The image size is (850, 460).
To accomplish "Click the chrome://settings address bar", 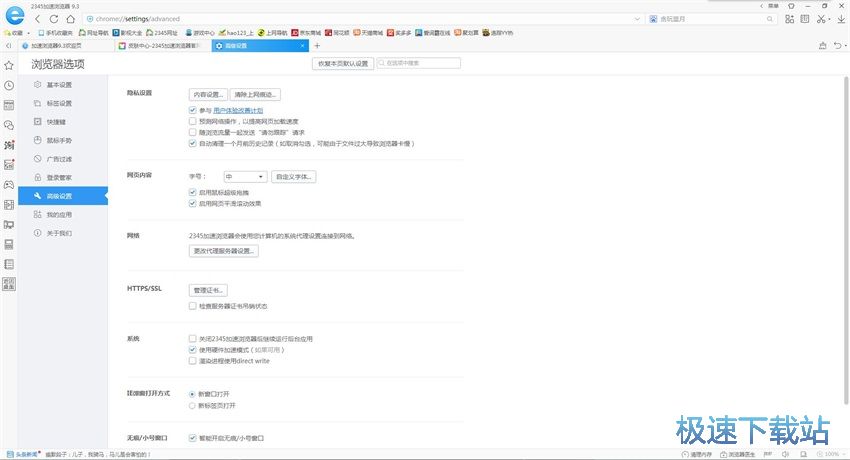I will point(363,19).
